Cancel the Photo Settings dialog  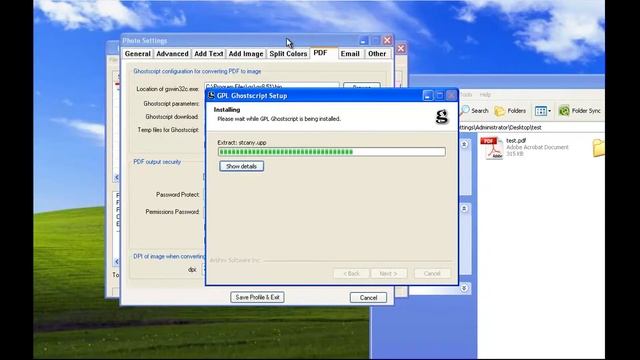tap(368, 298)
